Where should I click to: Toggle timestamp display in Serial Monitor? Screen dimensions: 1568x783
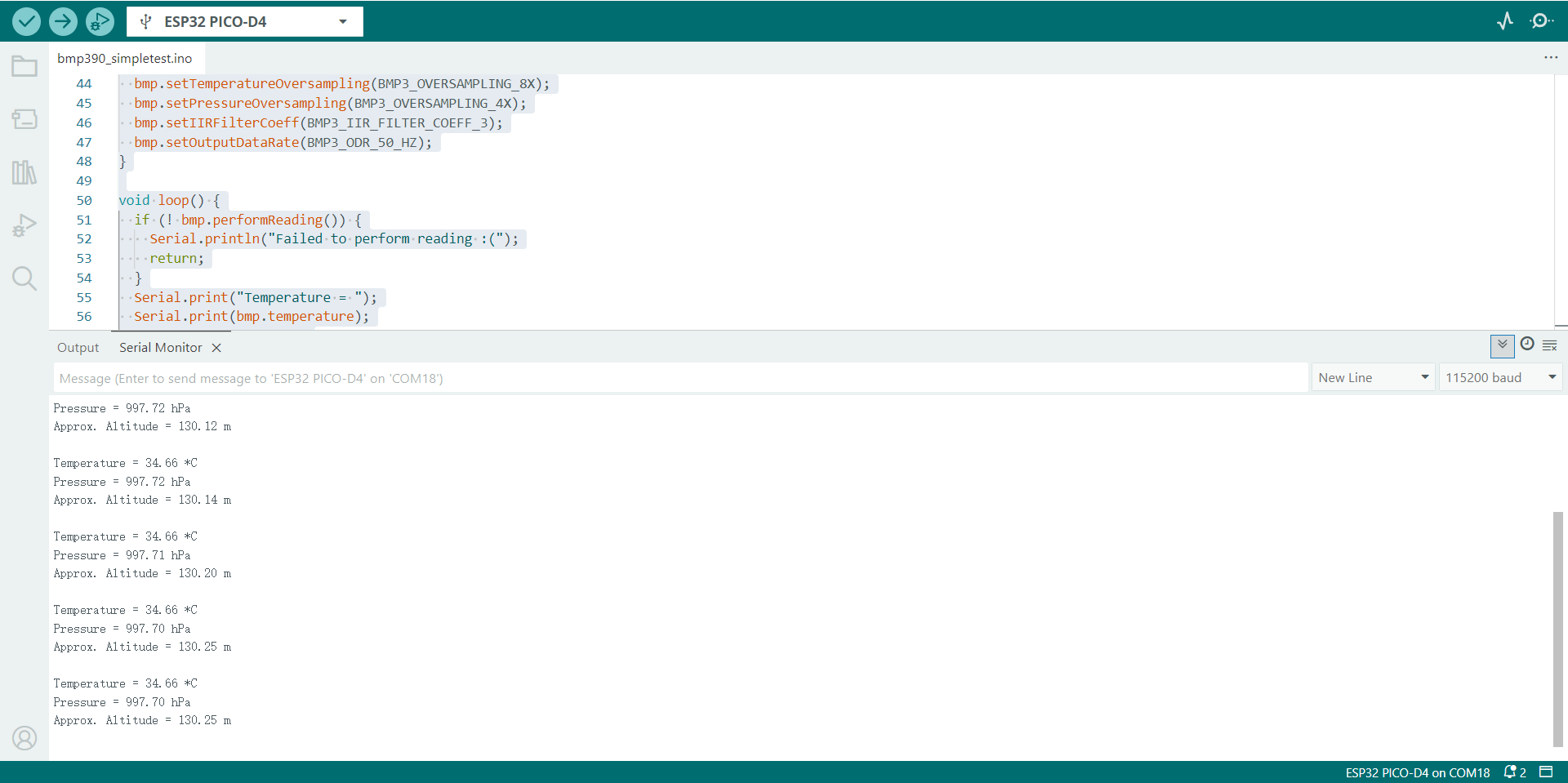1526,345
